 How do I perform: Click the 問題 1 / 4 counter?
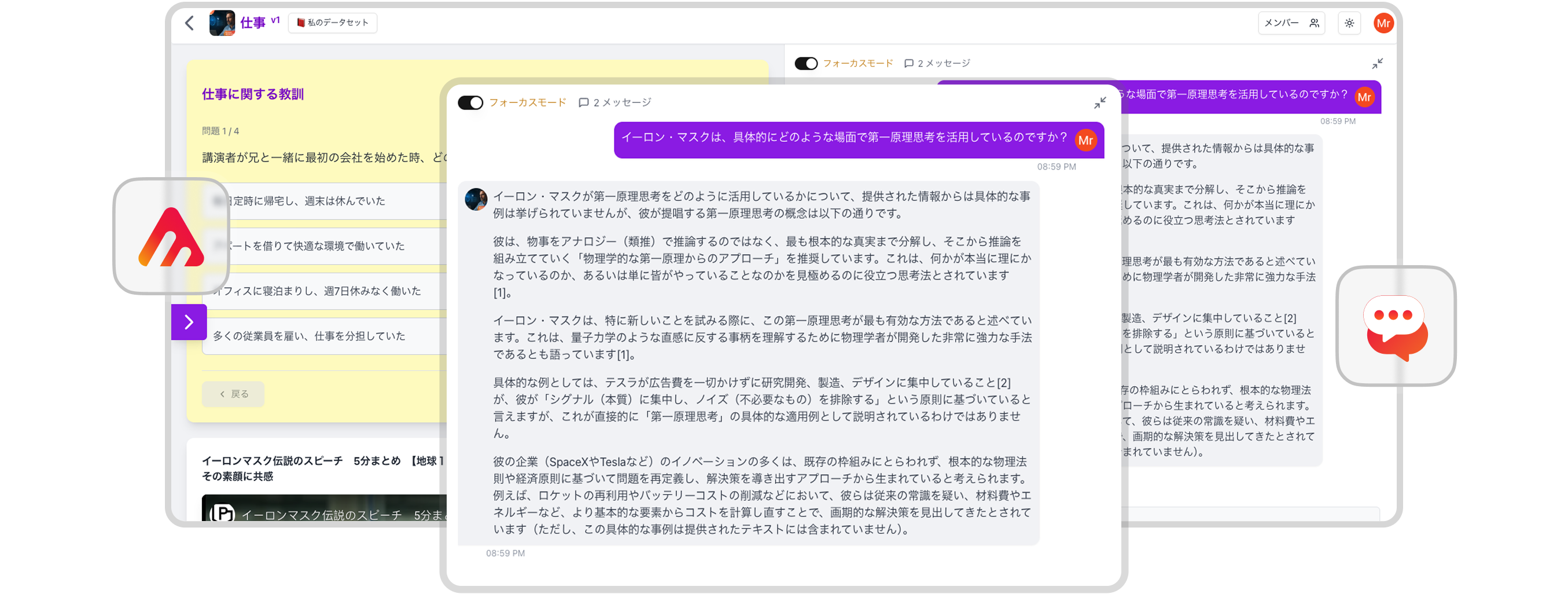click(x=220, y=131)
